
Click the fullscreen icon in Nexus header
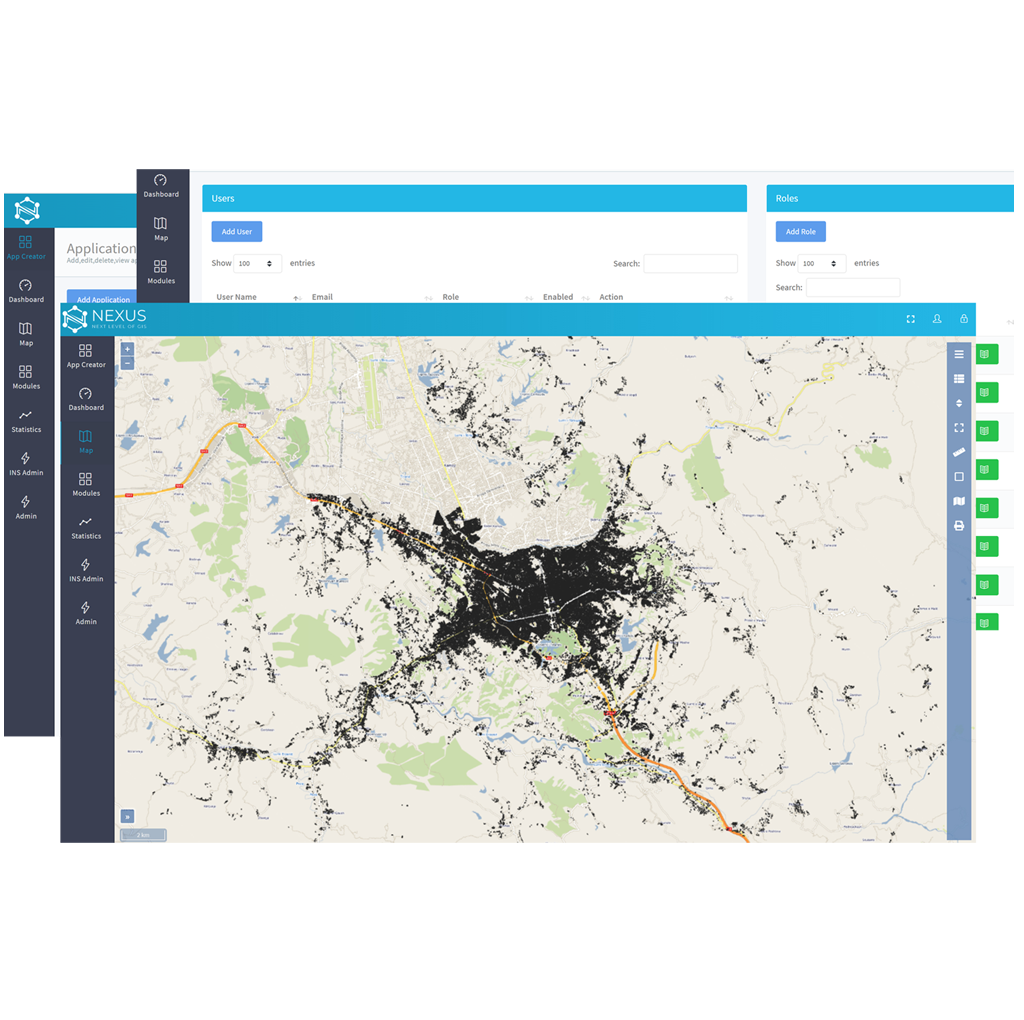[x=910, y=319]
